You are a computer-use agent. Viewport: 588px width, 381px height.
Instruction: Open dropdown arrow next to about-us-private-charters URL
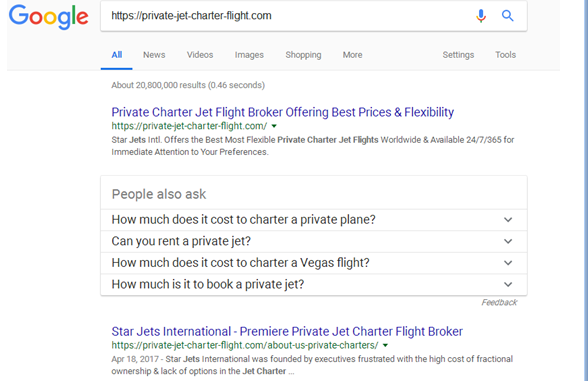(x=385, y=345)
